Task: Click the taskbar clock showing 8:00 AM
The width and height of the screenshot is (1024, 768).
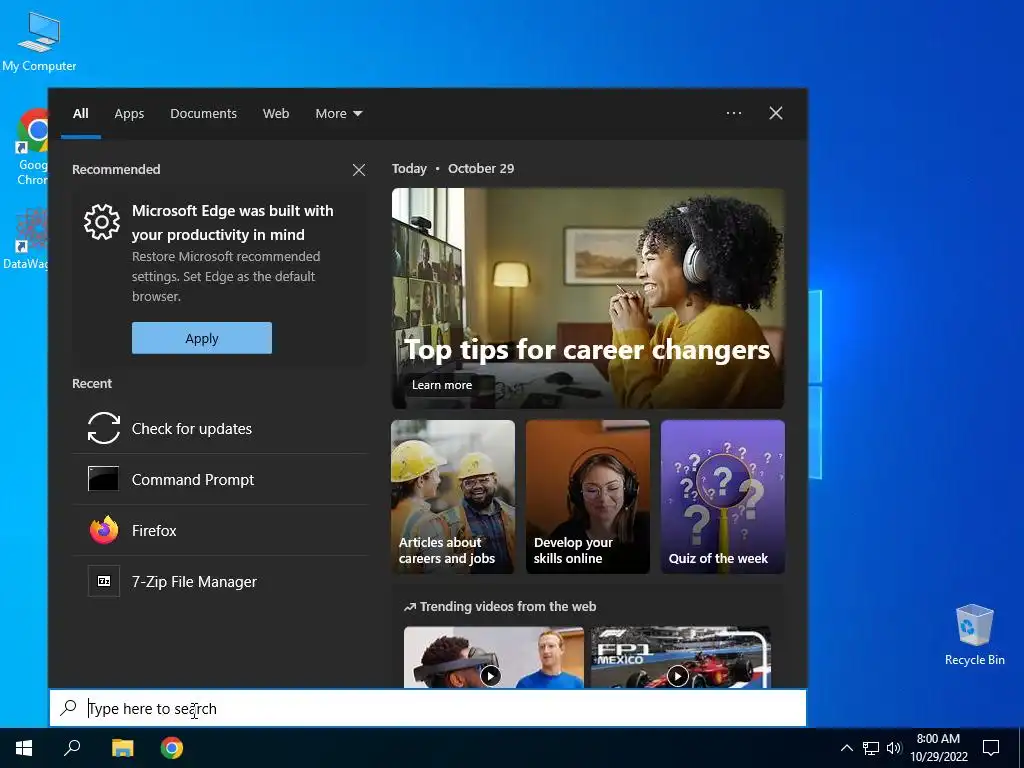Action: (x=938, y=748)
